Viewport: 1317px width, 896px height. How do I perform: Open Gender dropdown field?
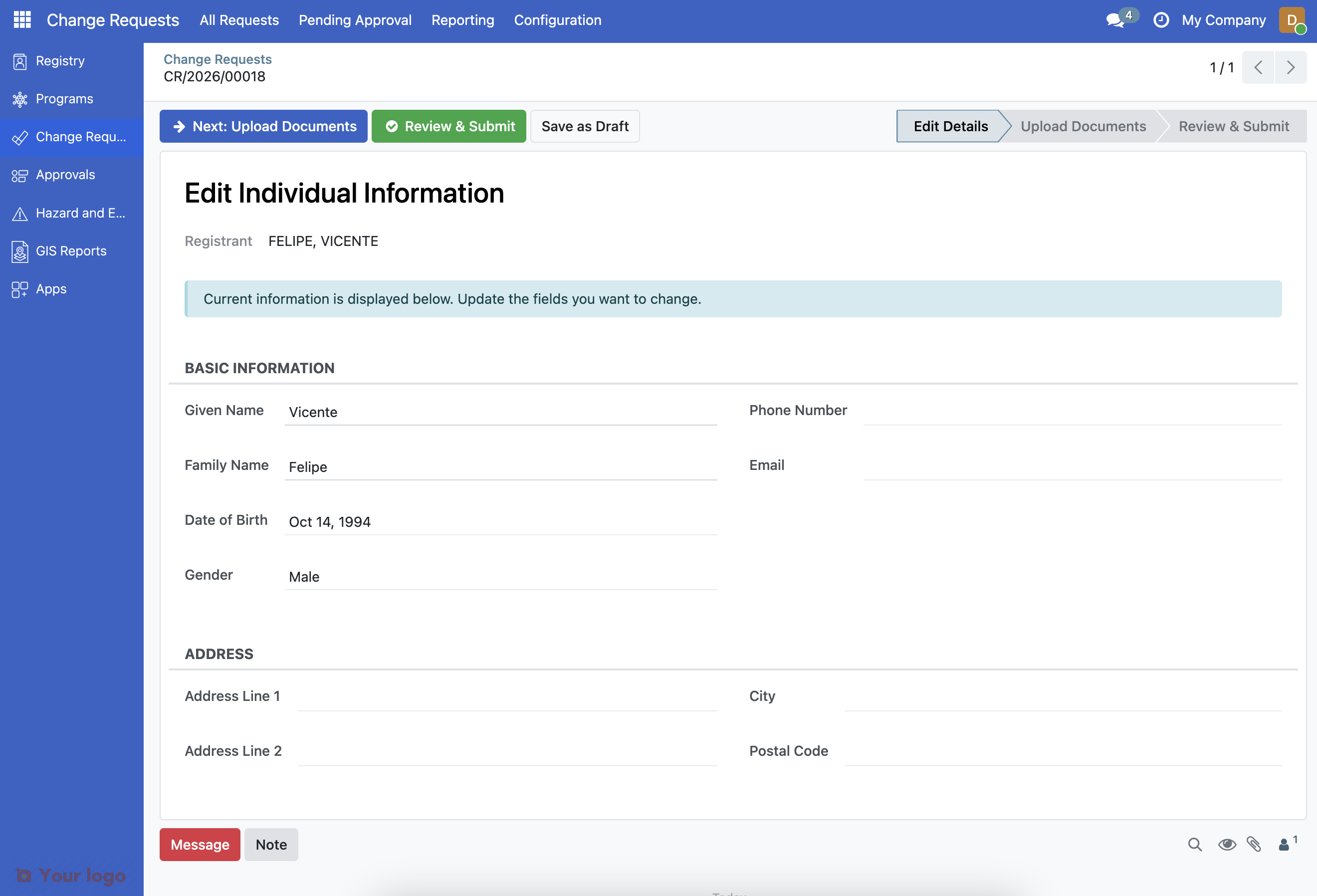(500, 577)
